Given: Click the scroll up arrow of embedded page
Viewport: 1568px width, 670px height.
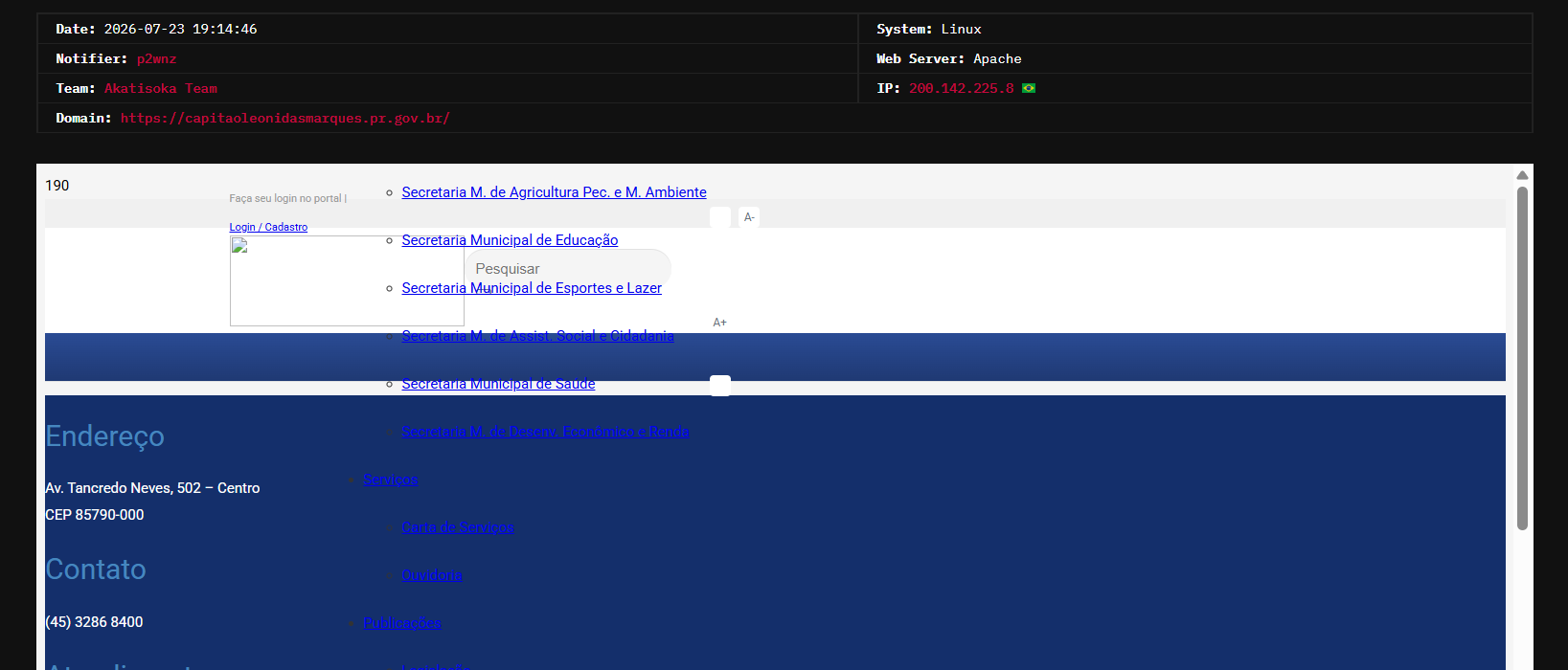Looking at the screenshot, I should 1522,175.
